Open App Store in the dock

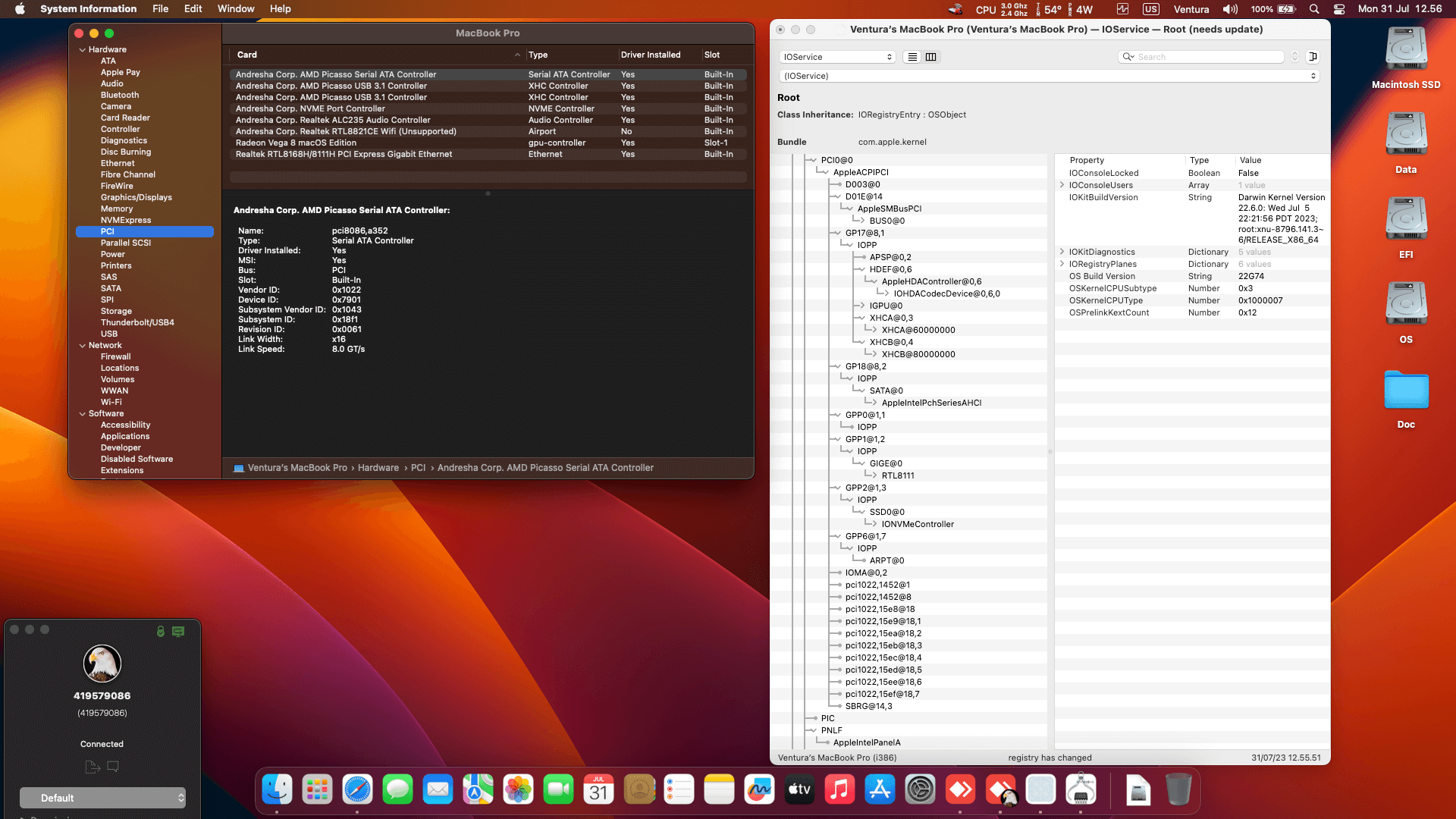[x=880, y=790]
